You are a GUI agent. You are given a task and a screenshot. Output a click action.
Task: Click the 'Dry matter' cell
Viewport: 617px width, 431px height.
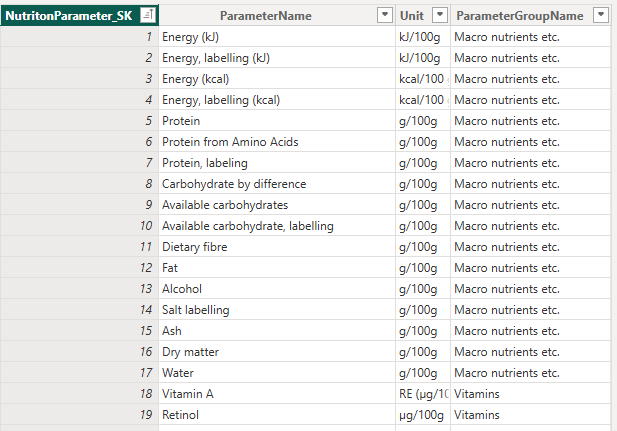click(277, 351)
